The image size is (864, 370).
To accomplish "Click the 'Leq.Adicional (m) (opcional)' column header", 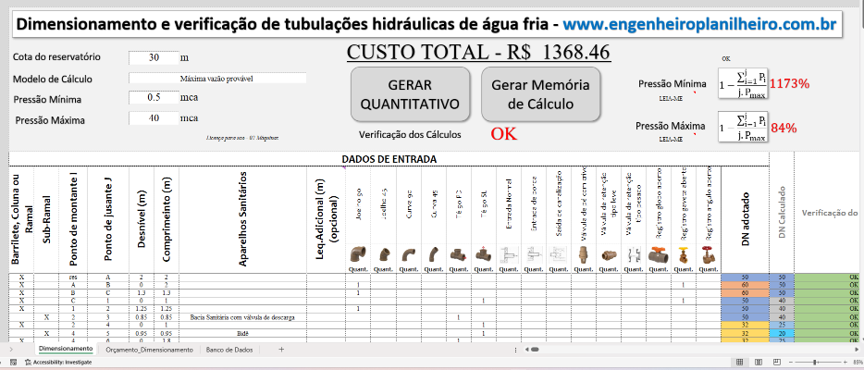I will 325,219.
